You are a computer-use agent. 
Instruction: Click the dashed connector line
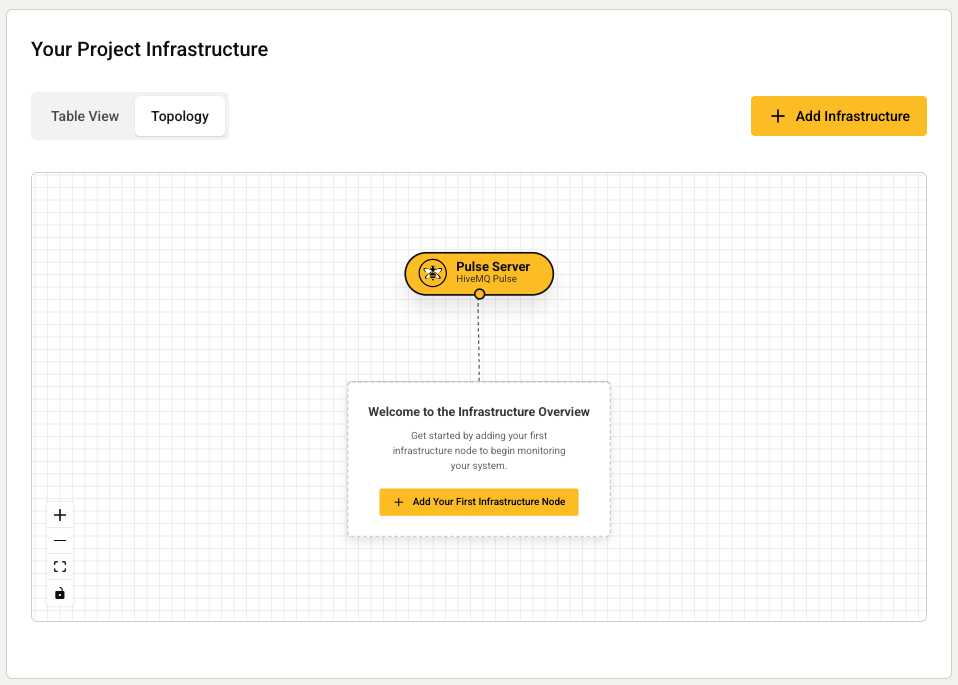479,340
